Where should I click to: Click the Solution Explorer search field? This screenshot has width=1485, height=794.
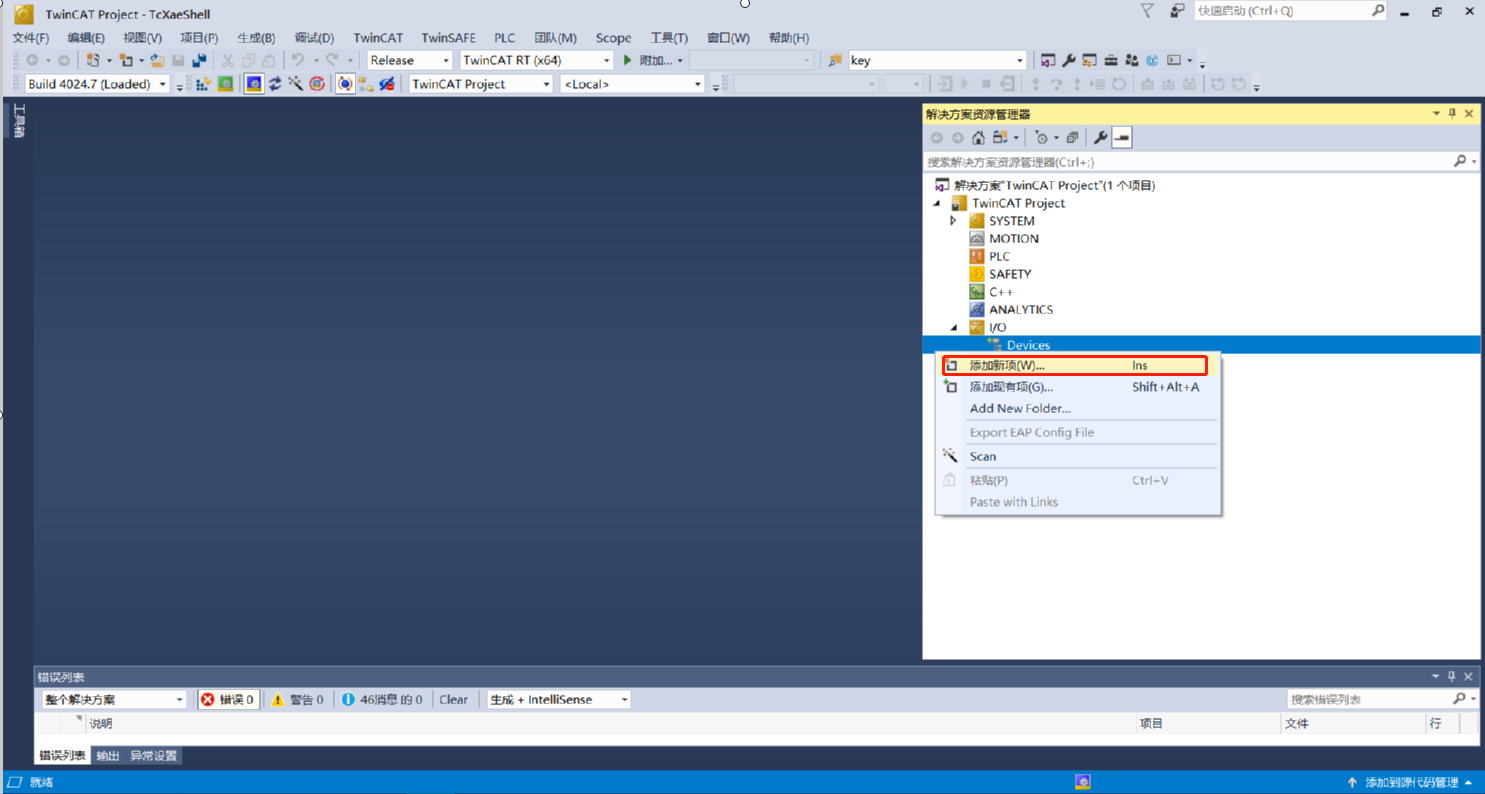coord(1188,161)
